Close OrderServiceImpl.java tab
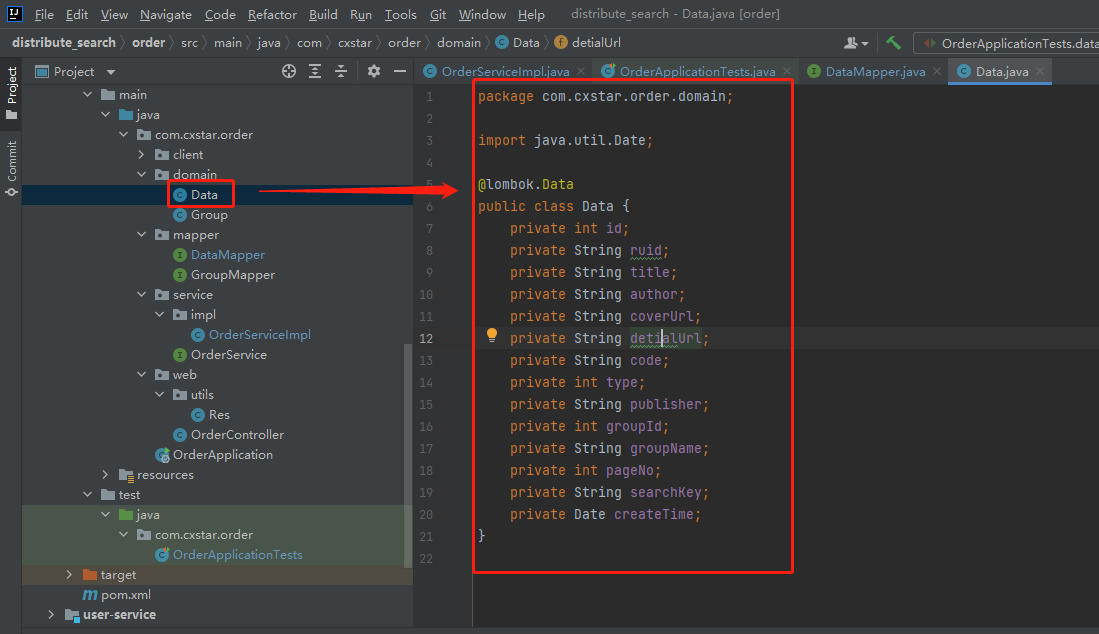This screenshot has height=634, width=1099. (x=581, y=71)
